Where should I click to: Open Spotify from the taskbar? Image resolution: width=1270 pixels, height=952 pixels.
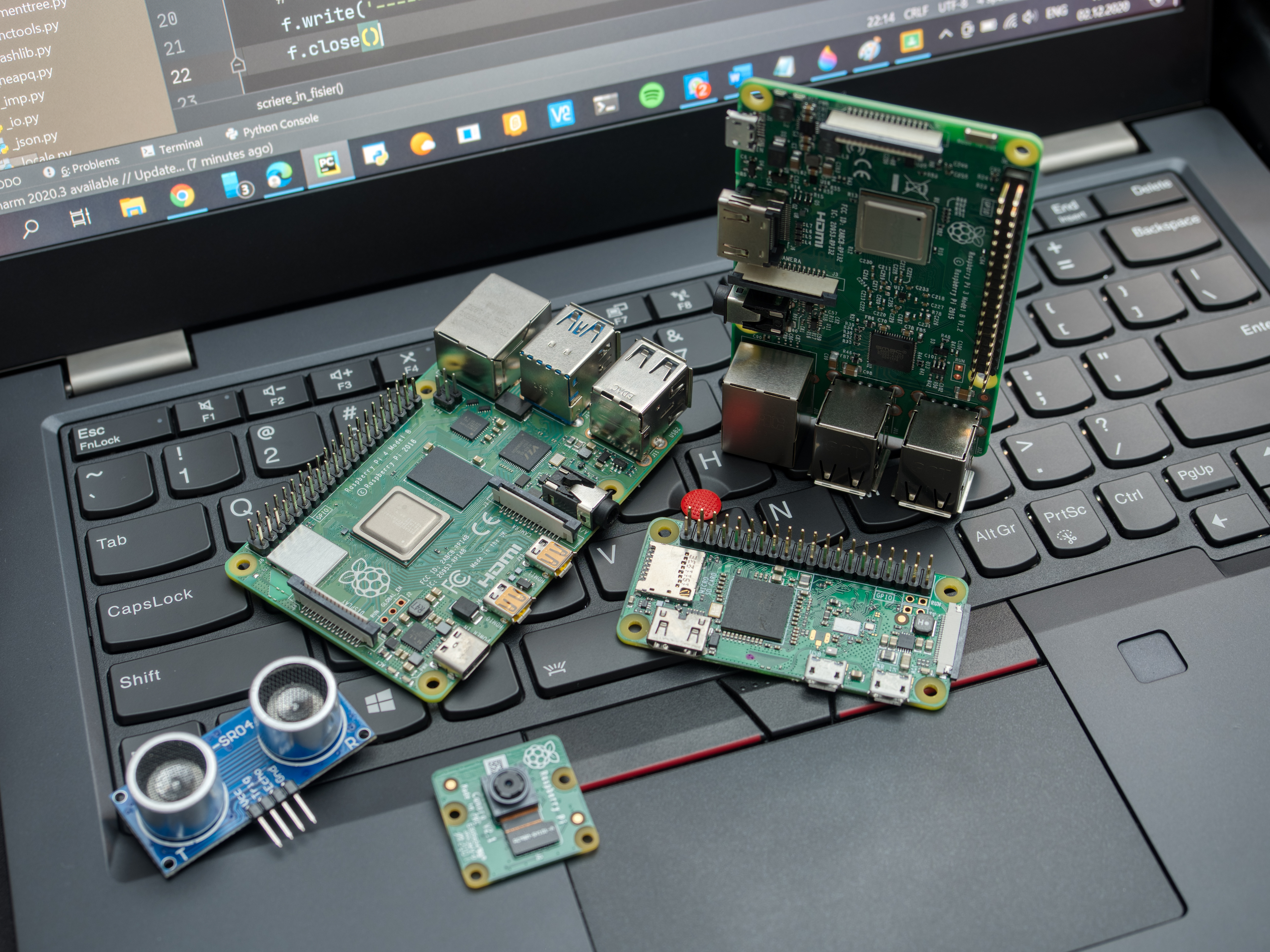pos(651,95)
